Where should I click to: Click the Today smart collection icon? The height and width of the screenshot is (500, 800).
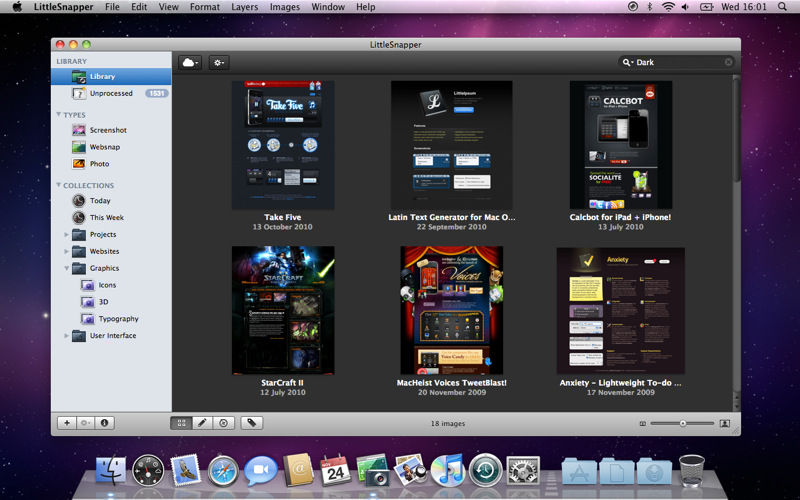tap(79, 201)
